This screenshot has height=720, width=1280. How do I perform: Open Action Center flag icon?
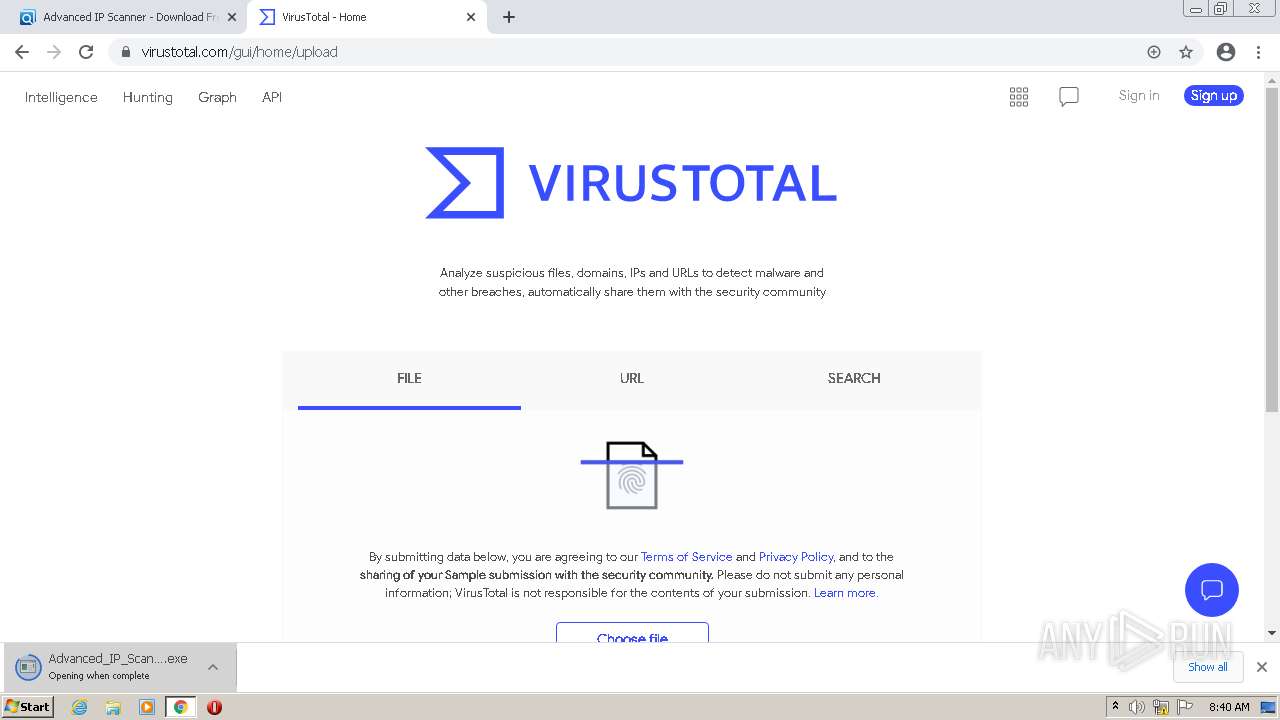1185,707
